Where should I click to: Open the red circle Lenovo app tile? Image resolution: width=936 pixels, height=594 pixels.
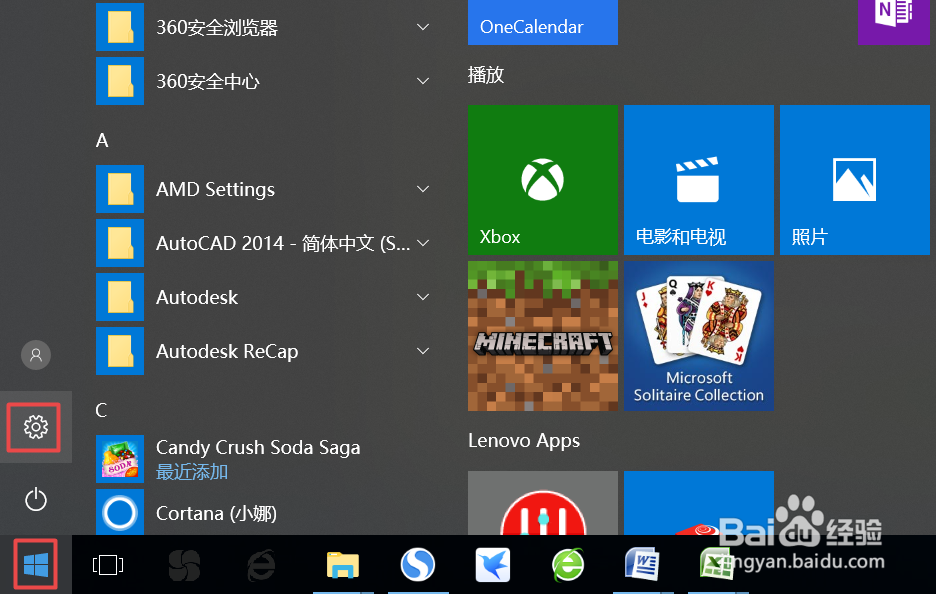(543, 503)
